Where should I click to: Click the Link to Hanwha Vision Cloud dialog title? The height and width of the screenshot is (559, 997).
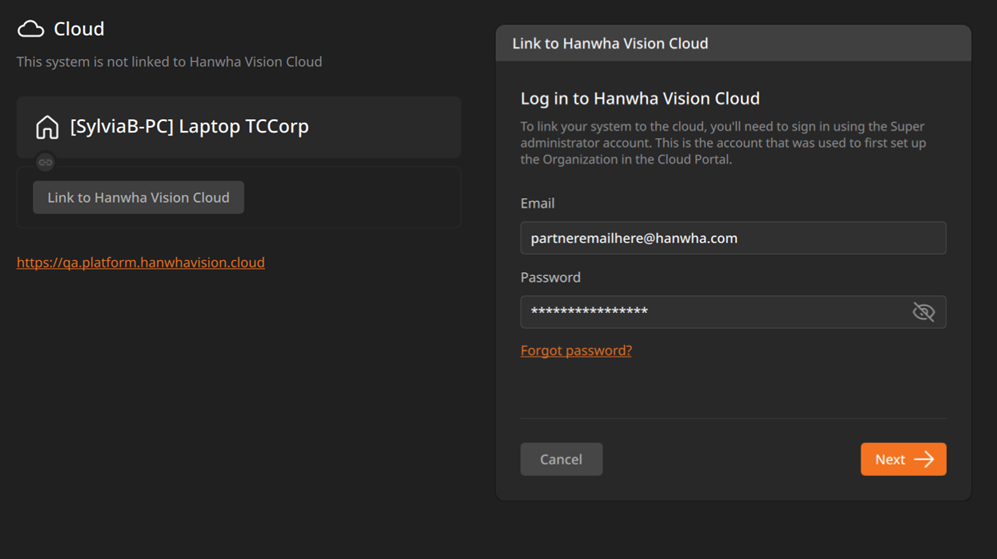coord(610,43)
